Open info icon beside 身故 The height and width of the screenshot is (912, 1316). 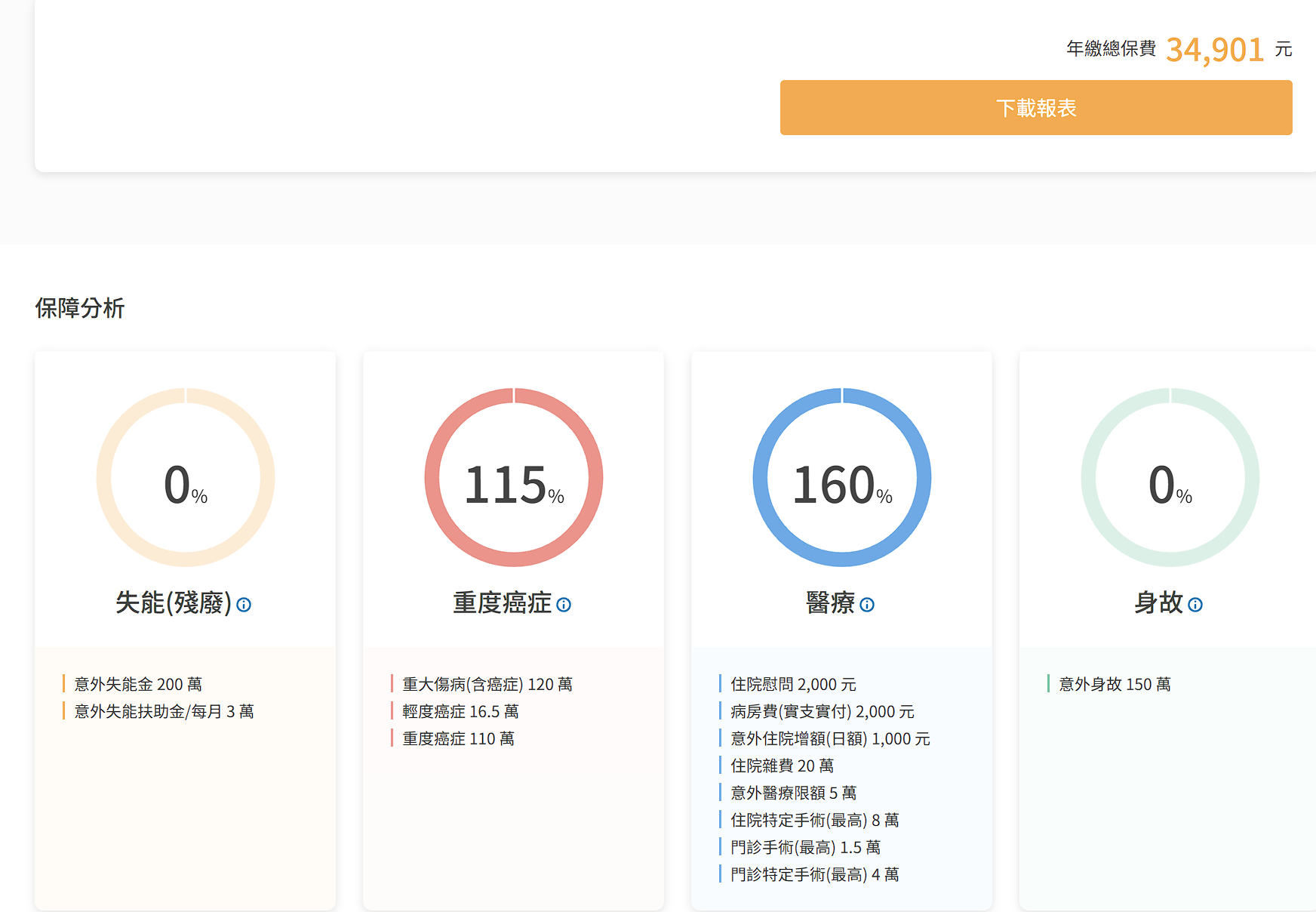click(1195, 605)
